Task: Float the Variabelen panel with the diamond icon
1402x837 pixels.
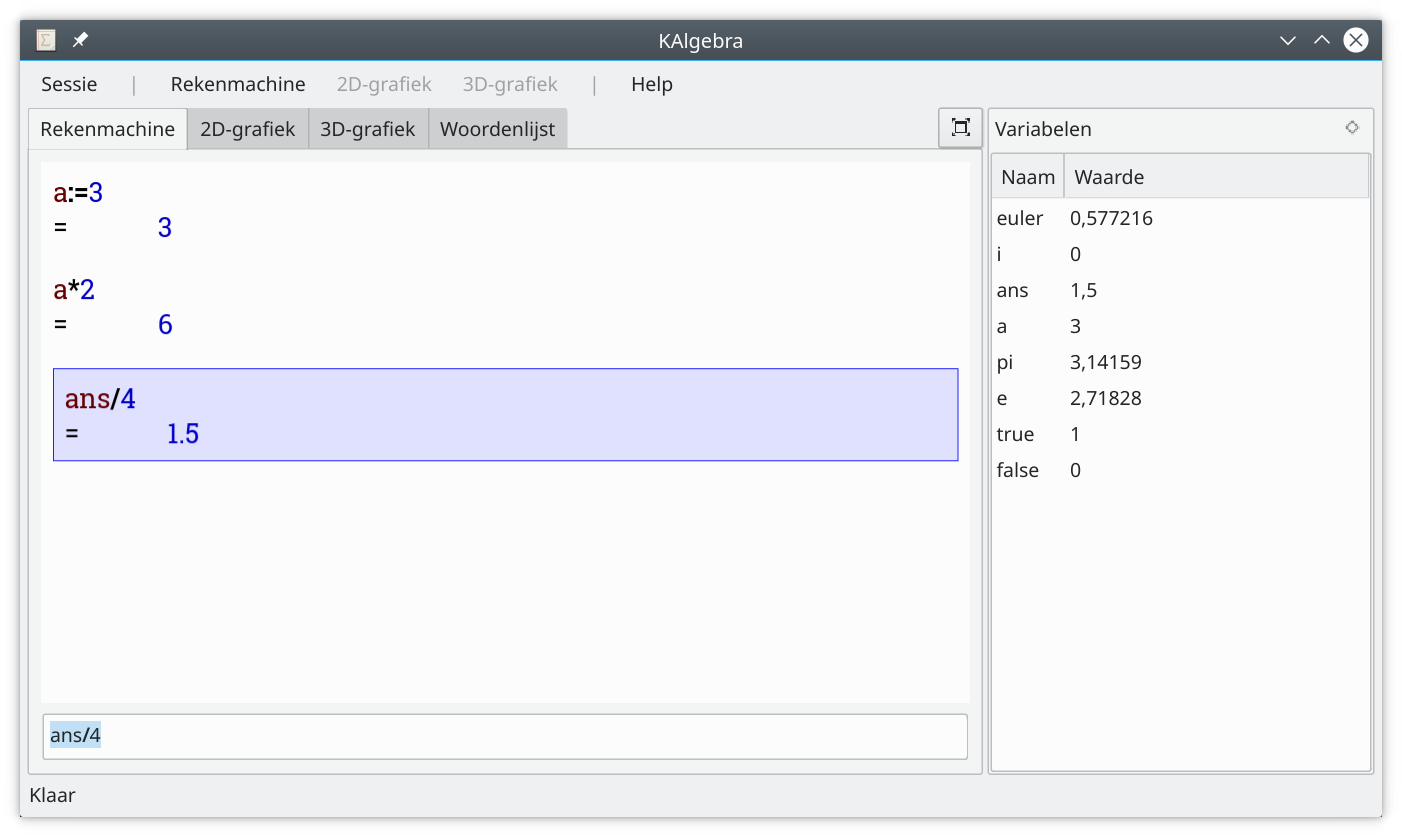Action: tap(1352, 127)
